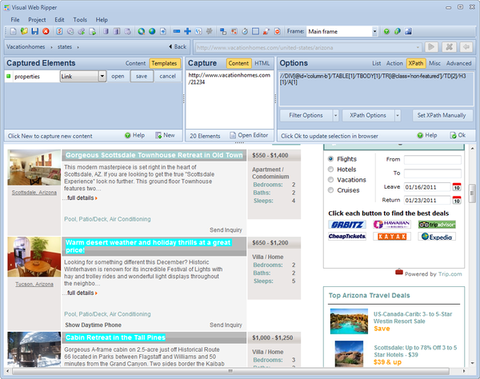480x379 pixels.
Task: Choose the Cruises radio option
Action: pyautogui.click(x=331, y=190)
